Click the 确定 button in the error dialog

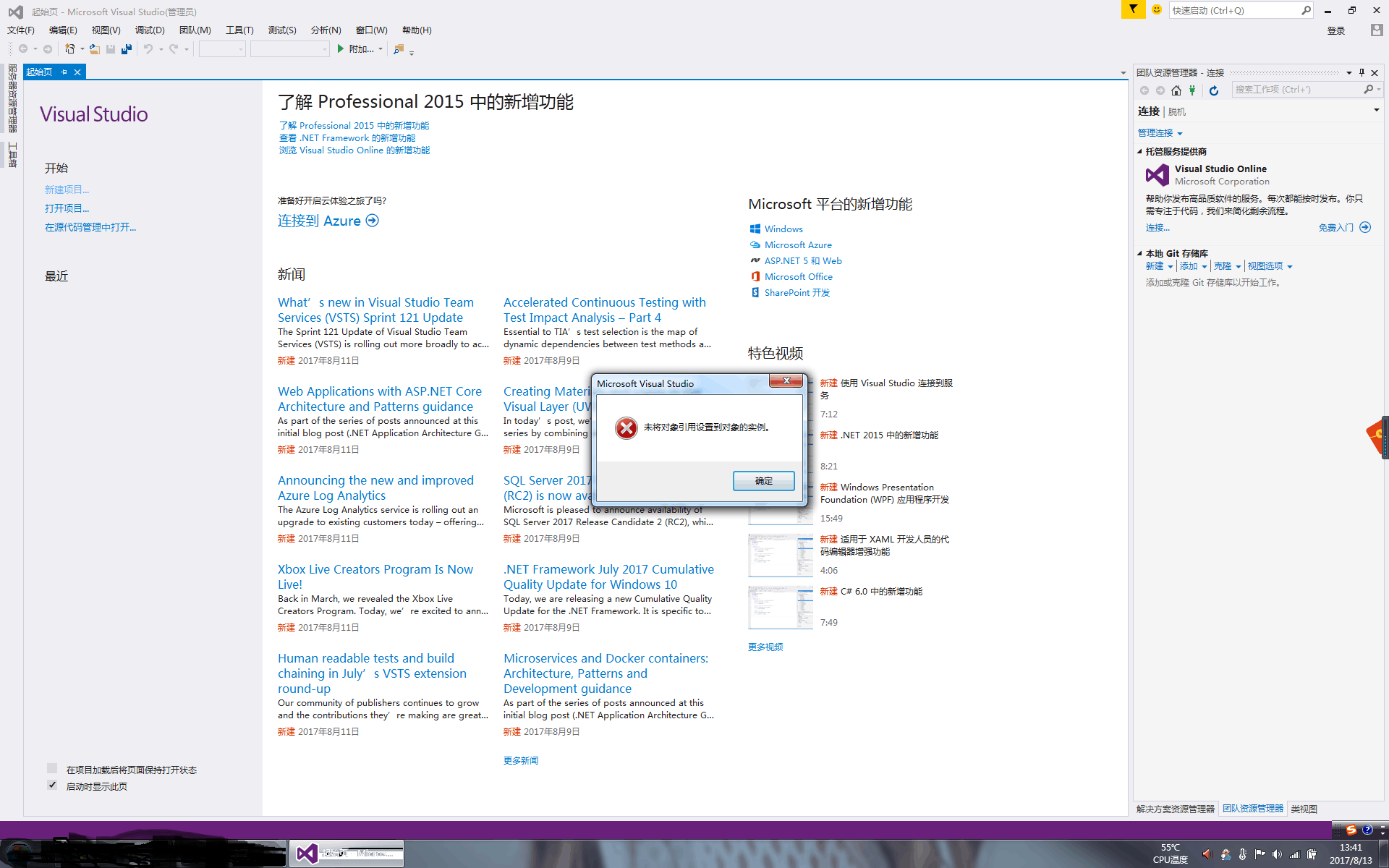763,481
